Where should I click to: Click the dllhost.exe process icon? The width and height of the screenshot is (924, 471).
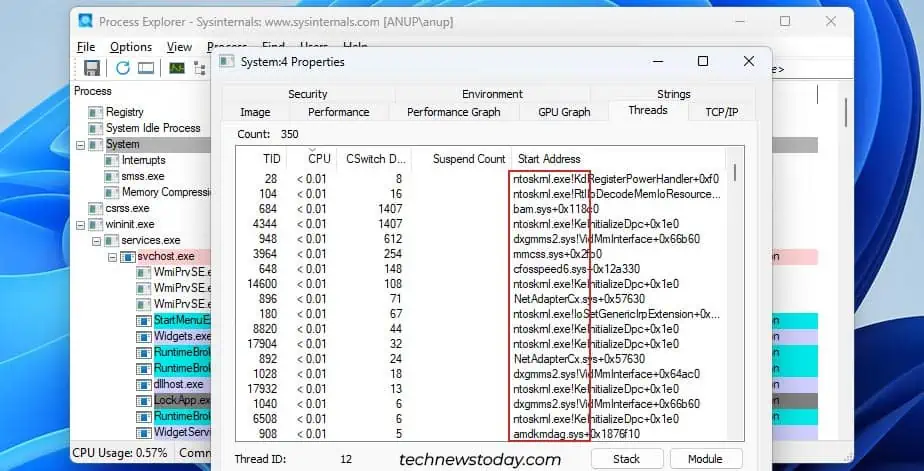pos(144,384)
